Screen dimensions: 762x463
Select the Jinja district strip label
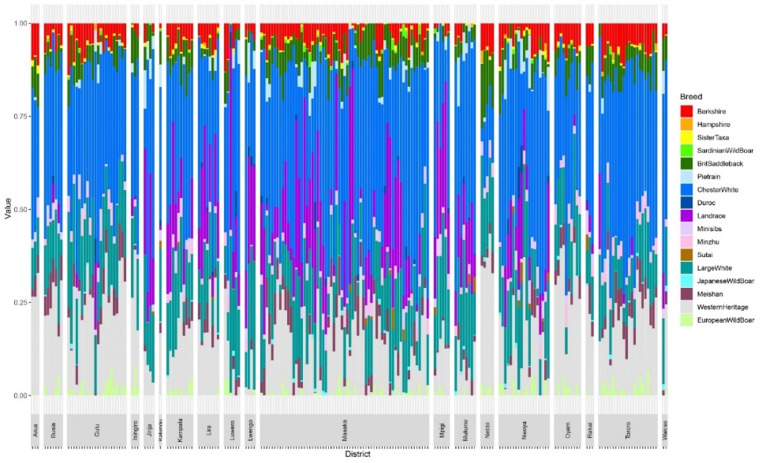coord(149,430)
